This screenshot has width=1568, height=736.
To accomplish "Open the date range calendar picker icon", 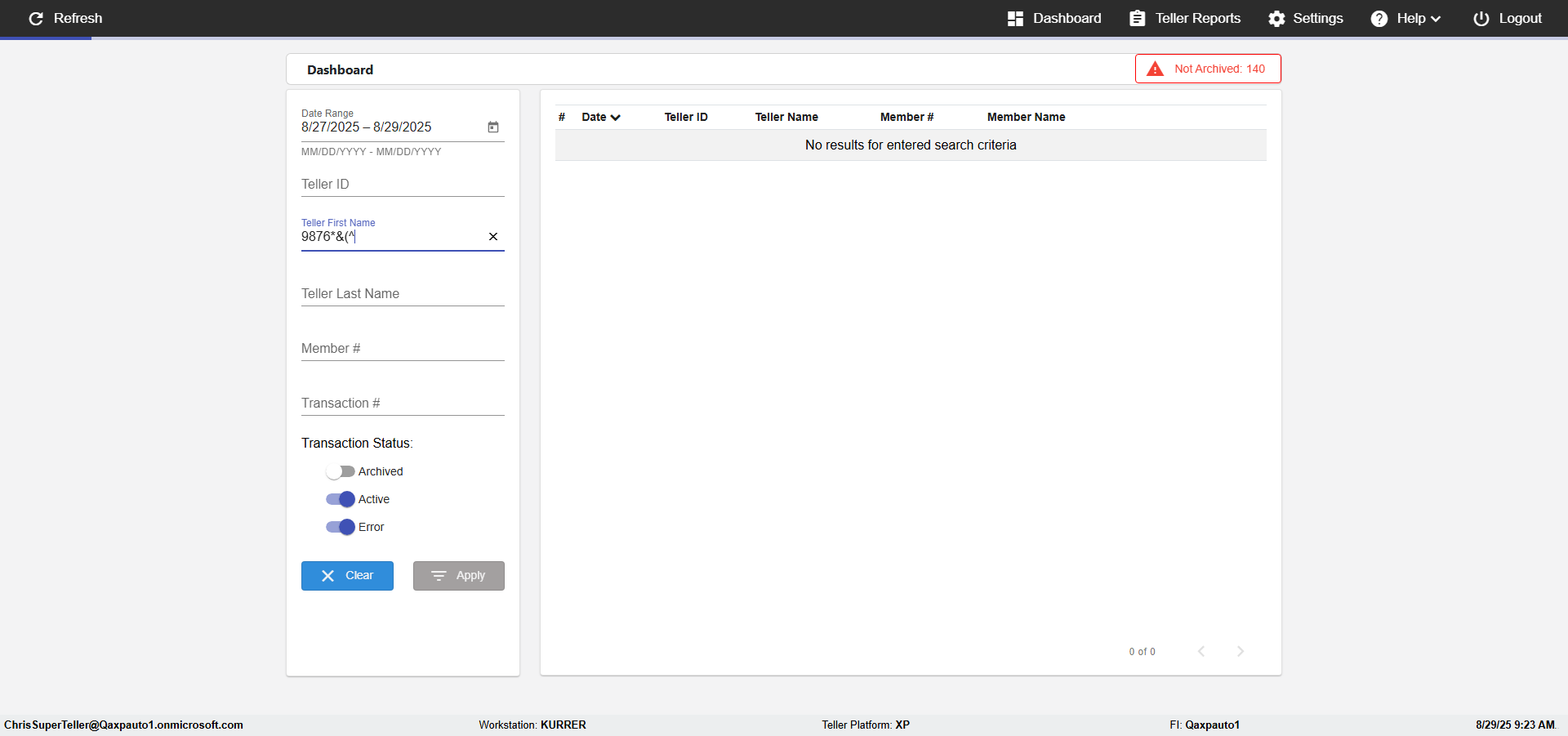I will coord(493,127).
